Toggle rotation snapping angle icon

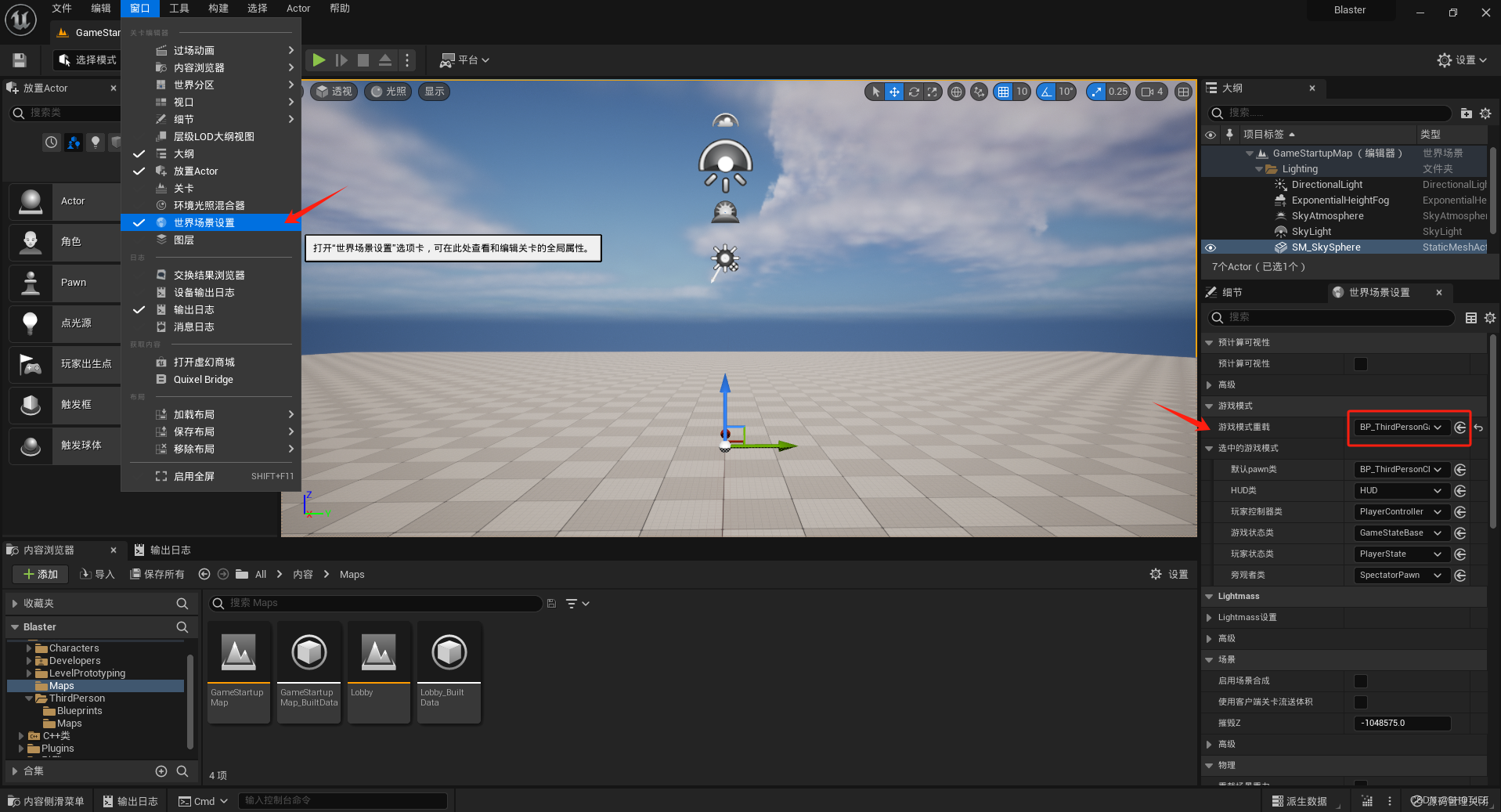click(x=1046, y=92)
